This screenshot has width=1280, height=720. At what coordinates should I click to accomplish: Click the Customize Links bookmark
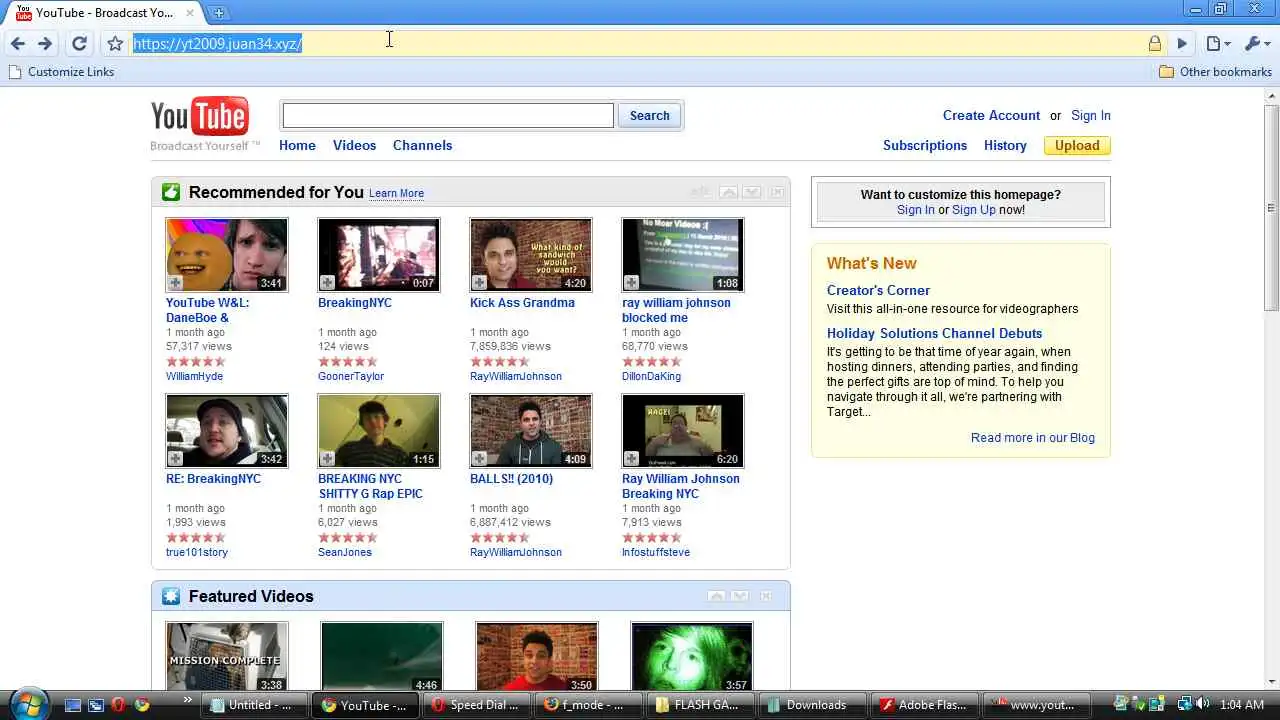tap(61, 72)
